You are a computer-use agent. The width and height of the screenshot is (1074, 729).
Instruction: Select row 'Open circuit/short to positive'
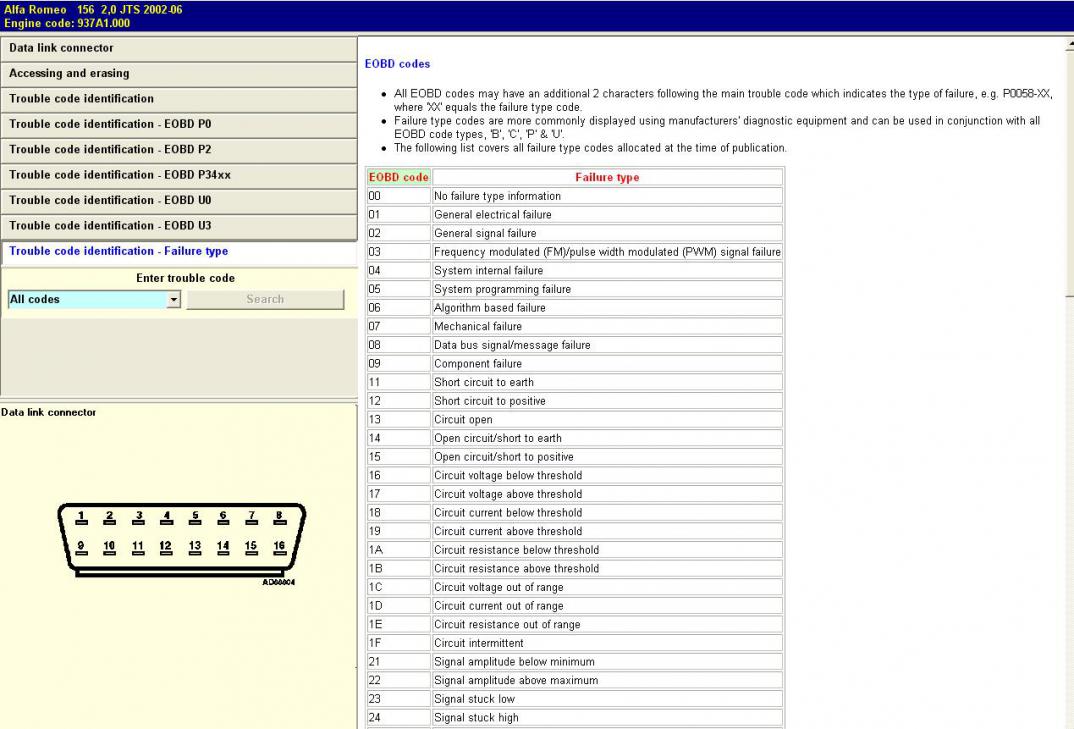coord(575,457)
